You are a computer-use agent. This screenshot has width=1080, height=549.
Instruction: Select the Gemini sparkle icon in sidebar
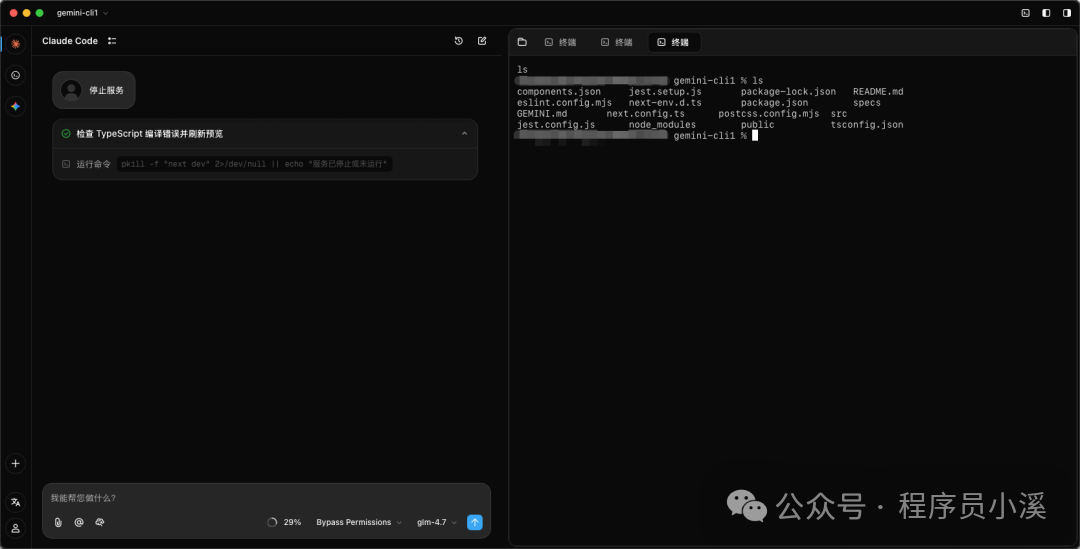point(15,106)
